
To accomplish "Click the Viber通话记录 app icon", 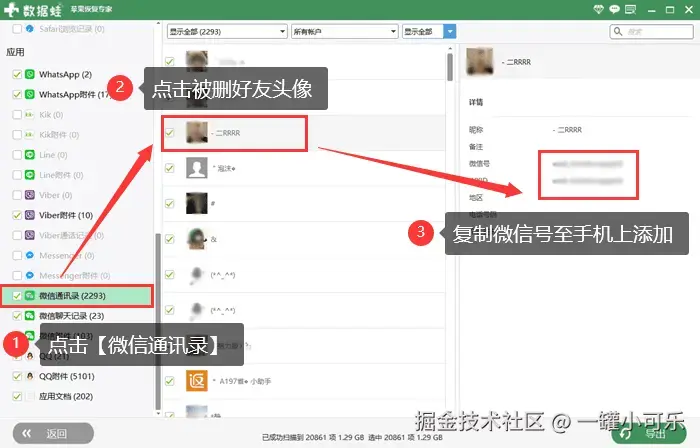I will (x=29, y=235).
